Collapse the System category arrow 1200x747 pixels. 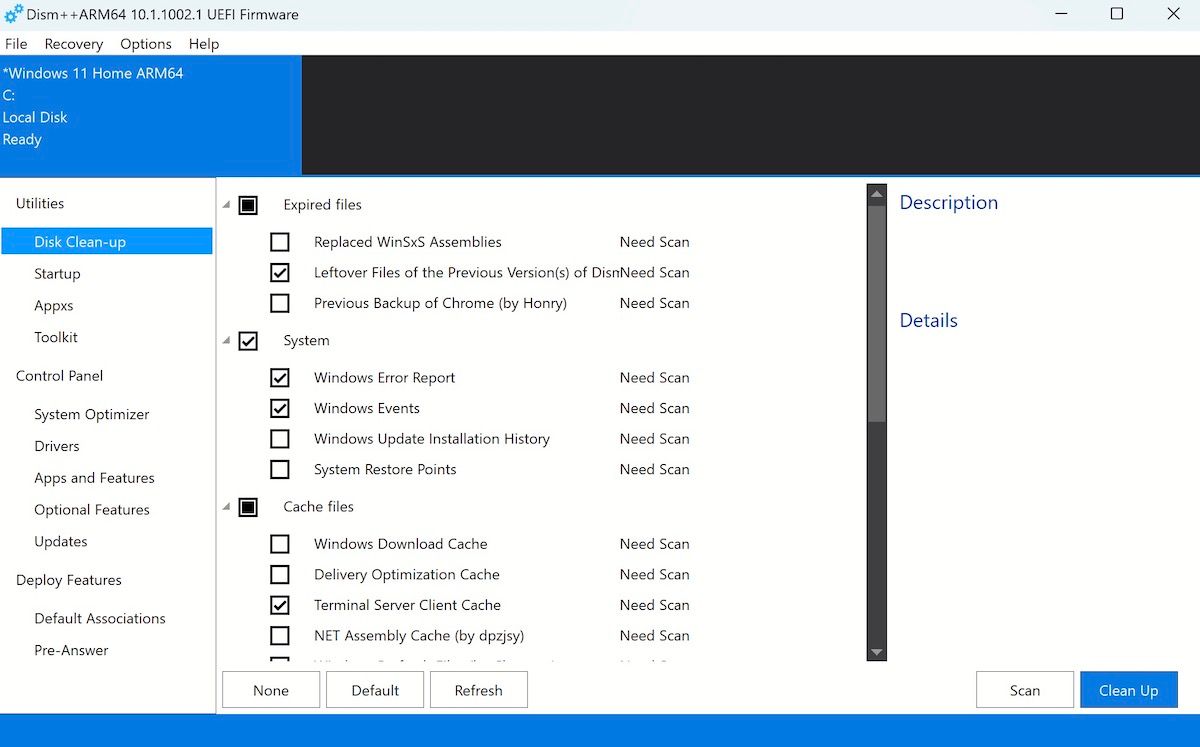point(226,341)
